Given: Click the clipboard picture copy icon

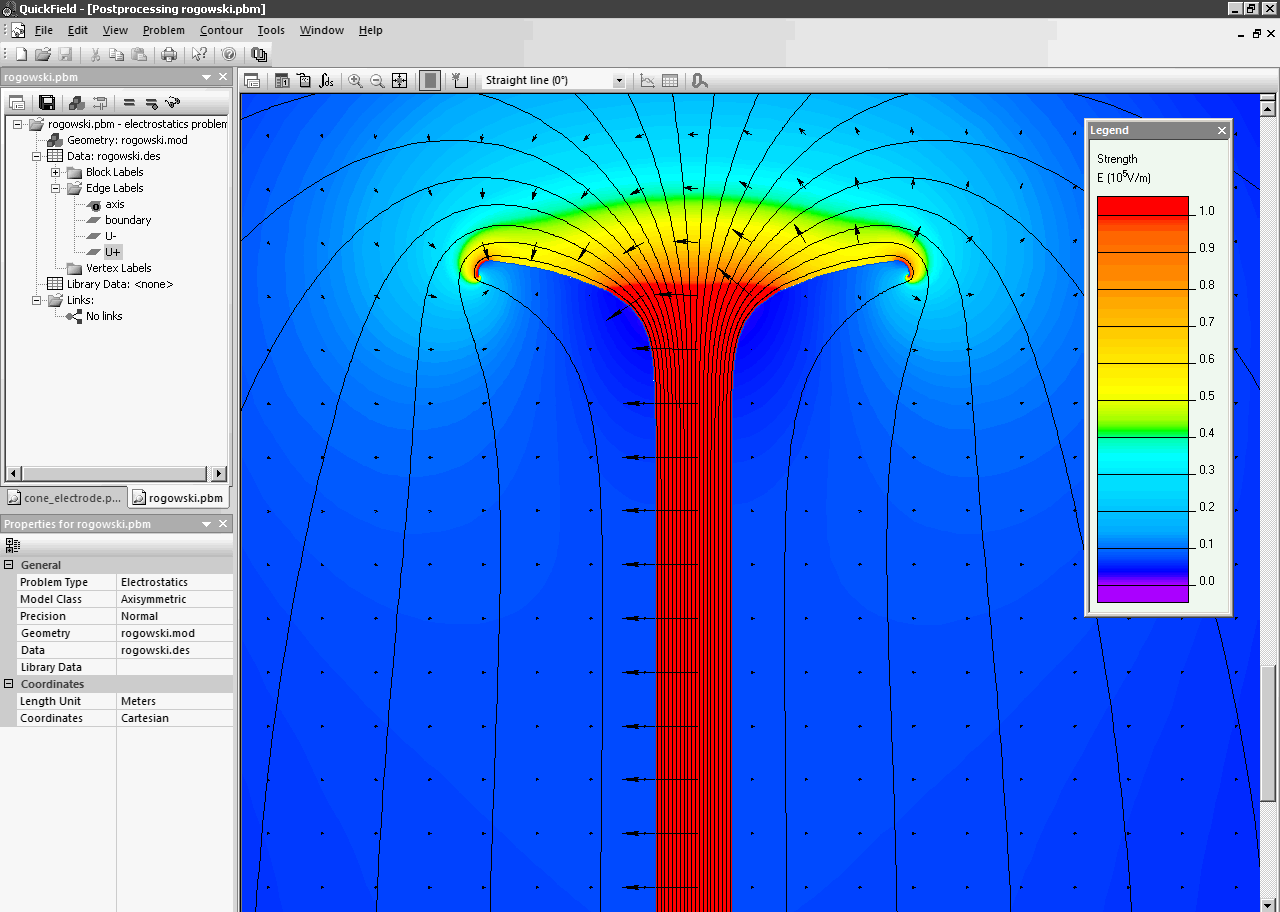Looking at the screenshot, I should (304, 81).
